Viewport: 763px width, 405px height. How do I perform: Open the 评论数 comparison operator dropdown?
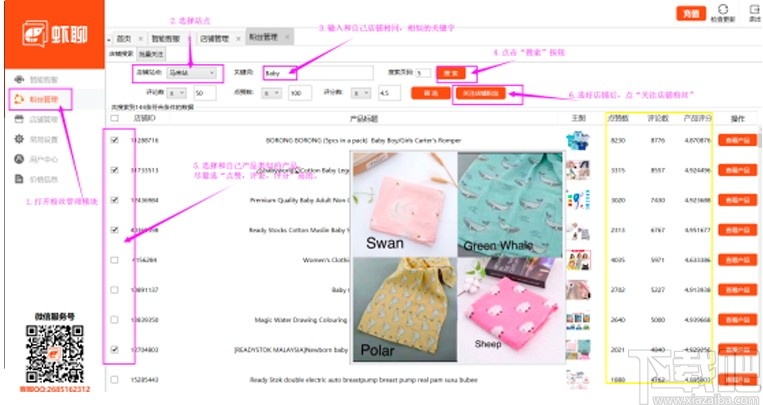pos(176,93)
